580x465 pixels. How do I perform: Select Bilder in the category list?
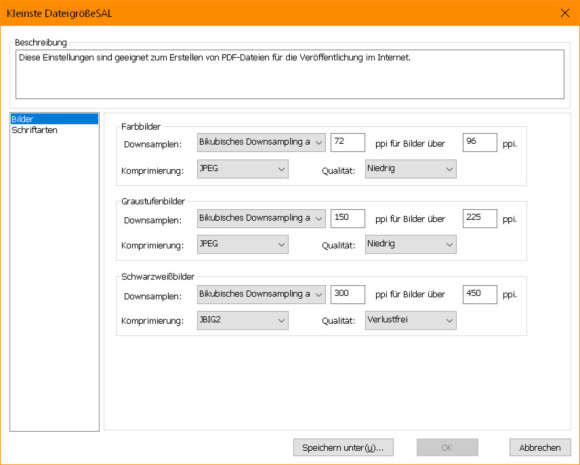click(54, 119)
